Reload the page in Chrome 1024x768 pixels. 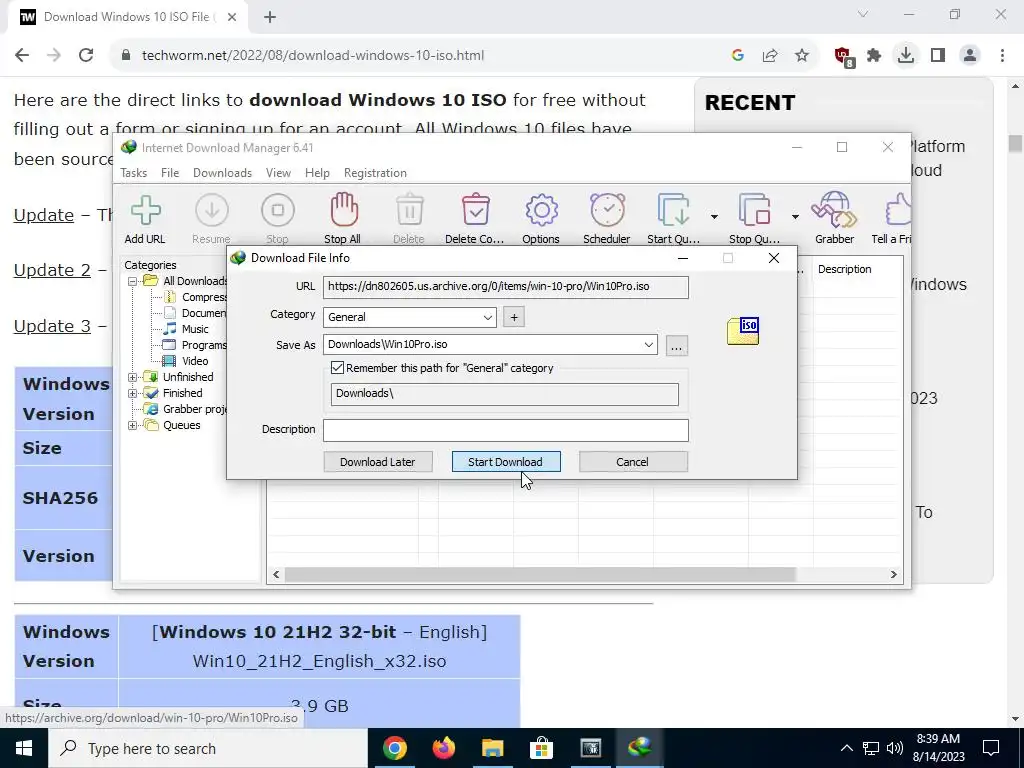(x=86, y=56)
